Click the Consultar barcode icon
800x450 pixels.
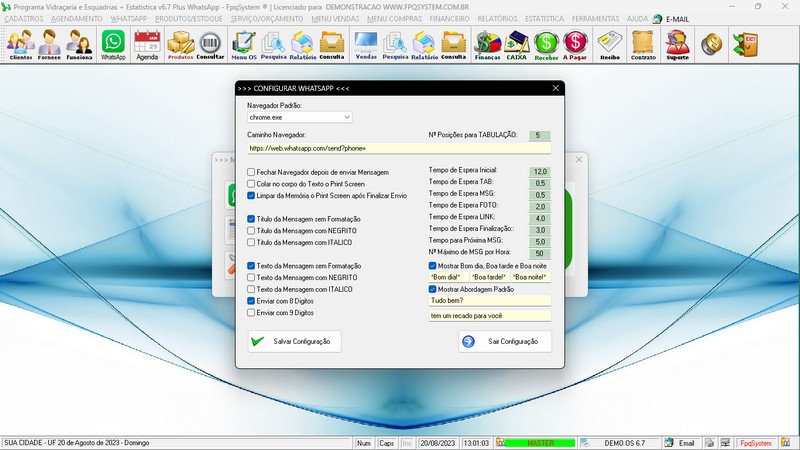click(x=210, y=45)
